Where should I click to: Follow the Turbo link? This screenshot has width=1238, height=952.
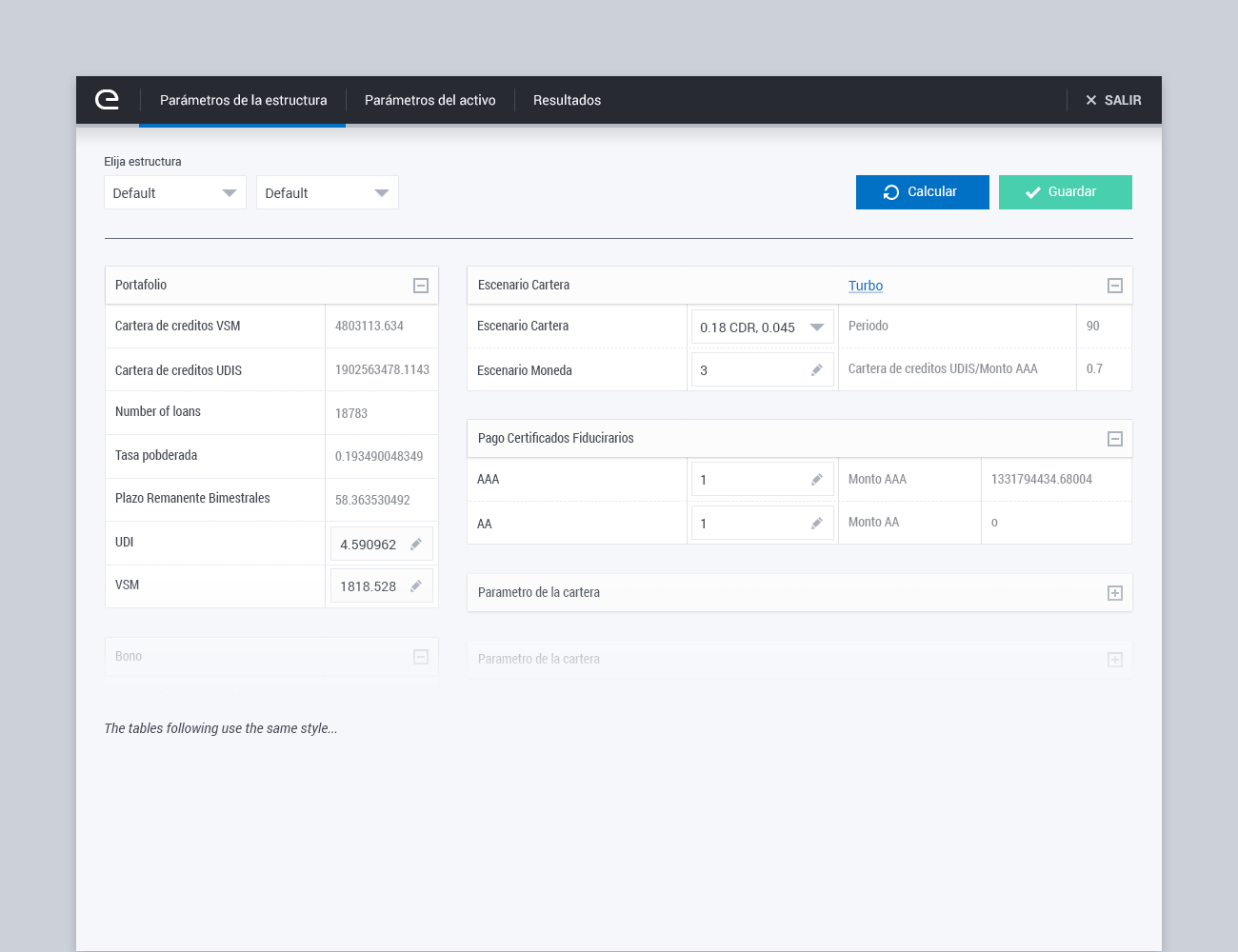tap(866, 286)
